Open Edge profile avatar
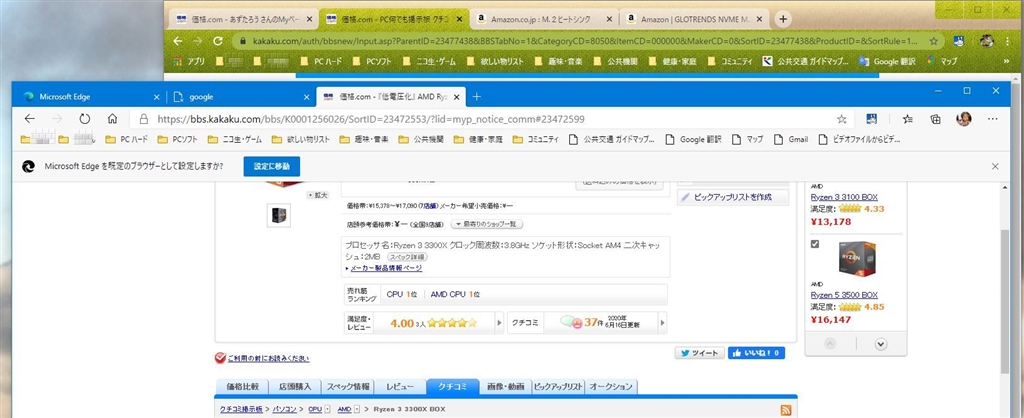 (964, 119)
